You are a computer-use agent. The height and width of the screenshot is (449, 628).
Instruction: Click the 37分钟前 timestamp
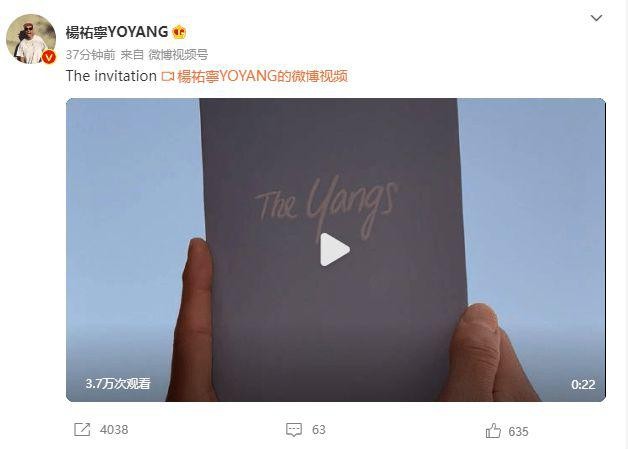tap(91, 54)
